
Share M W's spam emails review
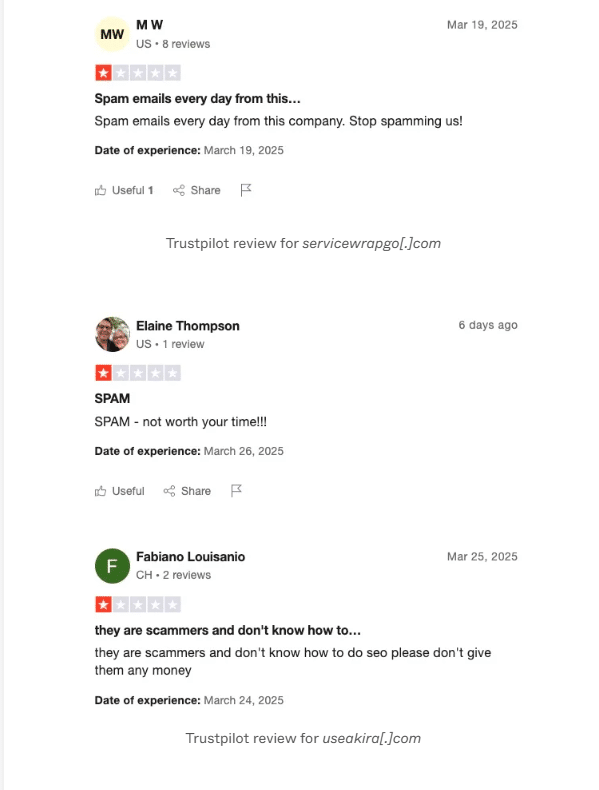tap(196, 190)
